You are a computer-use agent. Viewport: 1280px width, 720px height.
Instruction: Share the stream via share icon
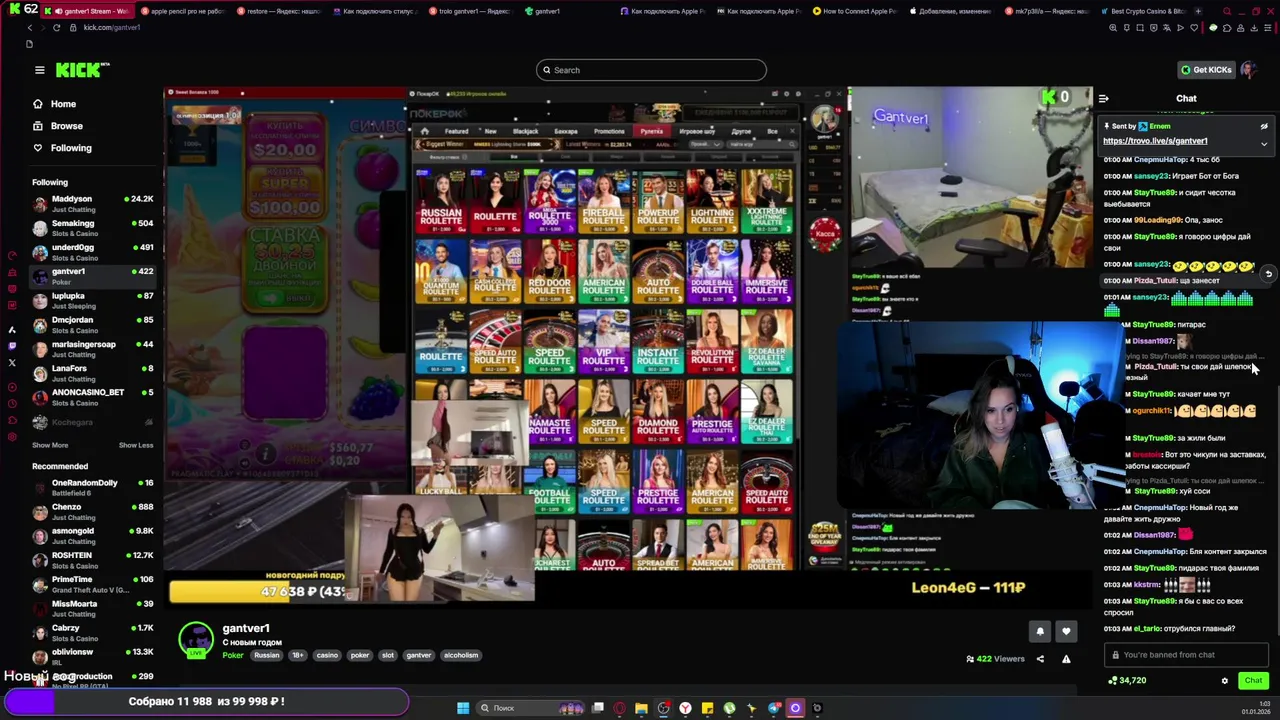(x=1040, y=659)
